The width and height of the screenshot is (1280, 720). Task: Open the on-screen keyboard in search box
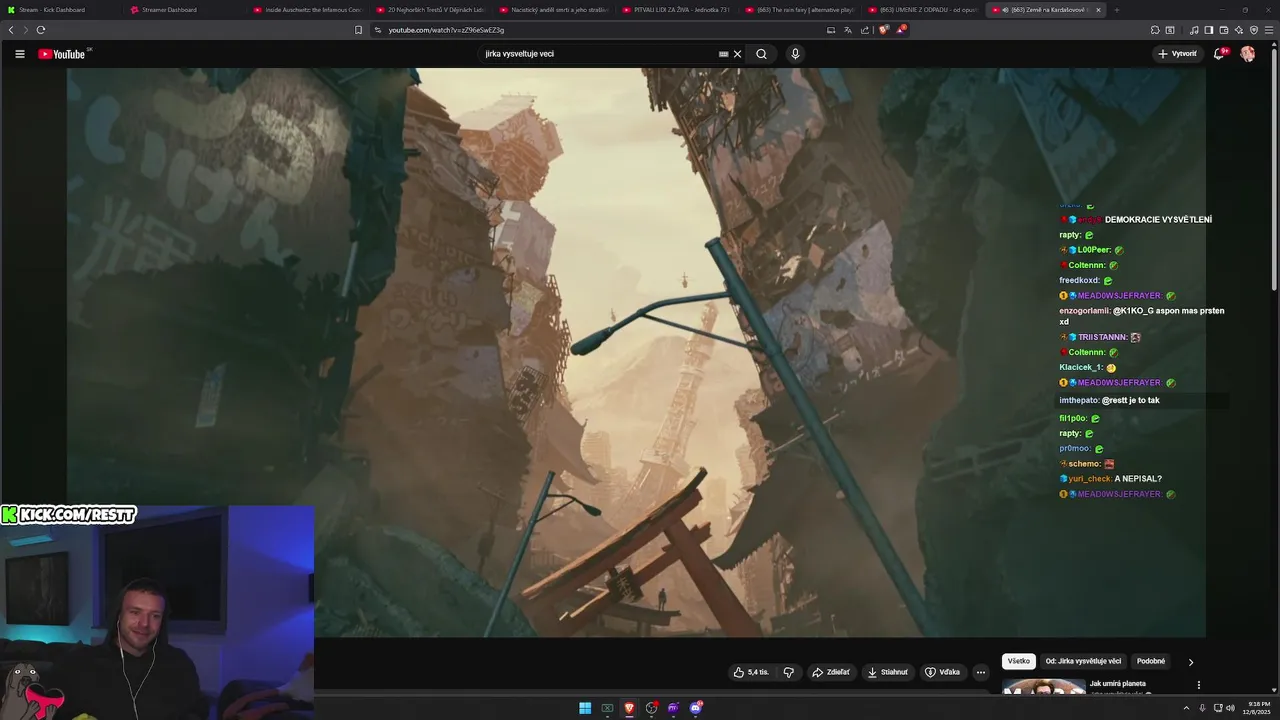coord(723,54)
